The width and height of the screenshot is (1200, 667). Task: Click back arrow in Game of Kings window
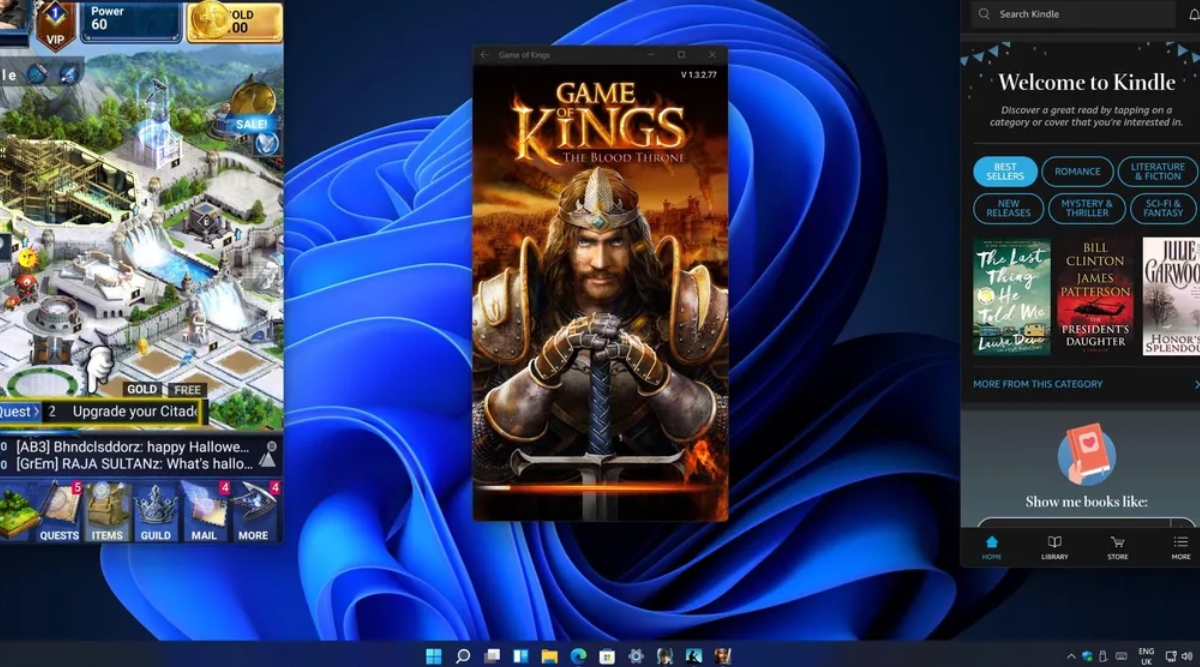pos(485,55)
